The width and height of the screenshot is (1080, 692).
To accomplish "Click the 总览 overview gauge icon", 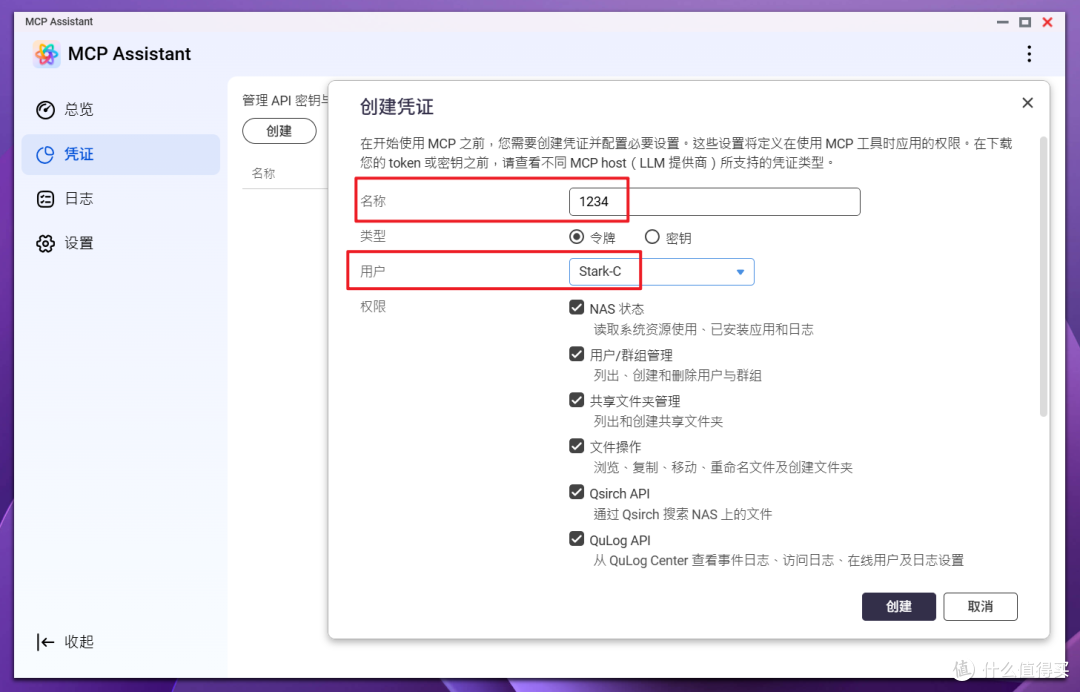I will coord(45,109).
